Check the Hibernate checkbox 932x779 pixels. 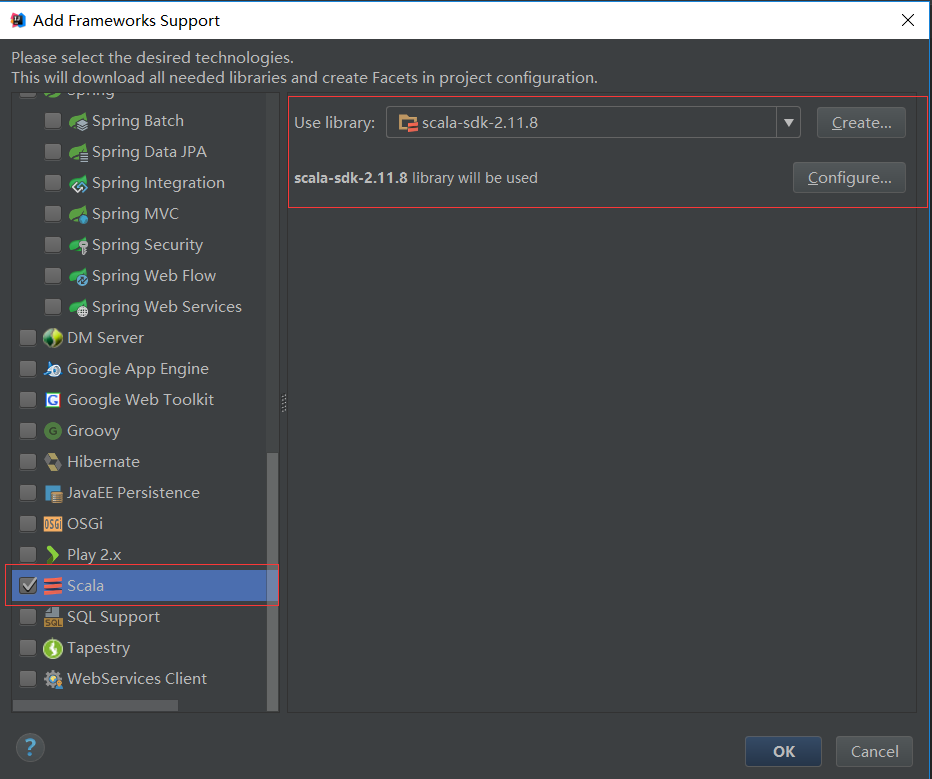click(x=28, y=461)
